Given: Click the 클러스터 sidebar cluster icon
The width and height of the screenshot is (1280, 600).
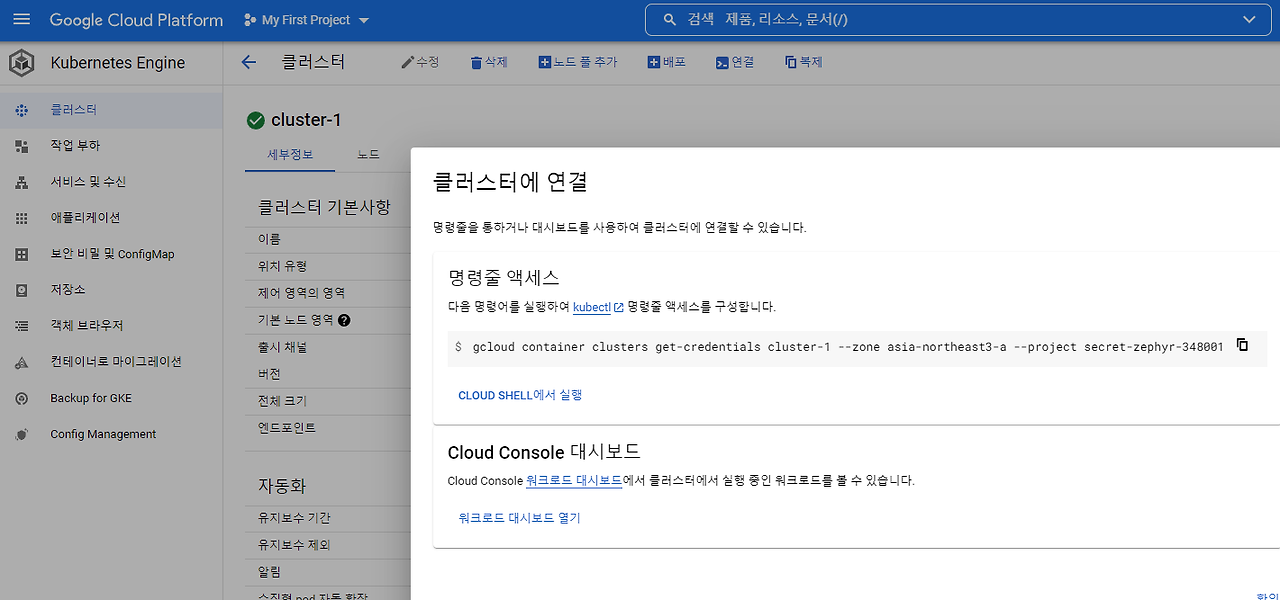Looking at the screenshot, I should [x=22, y=110].
